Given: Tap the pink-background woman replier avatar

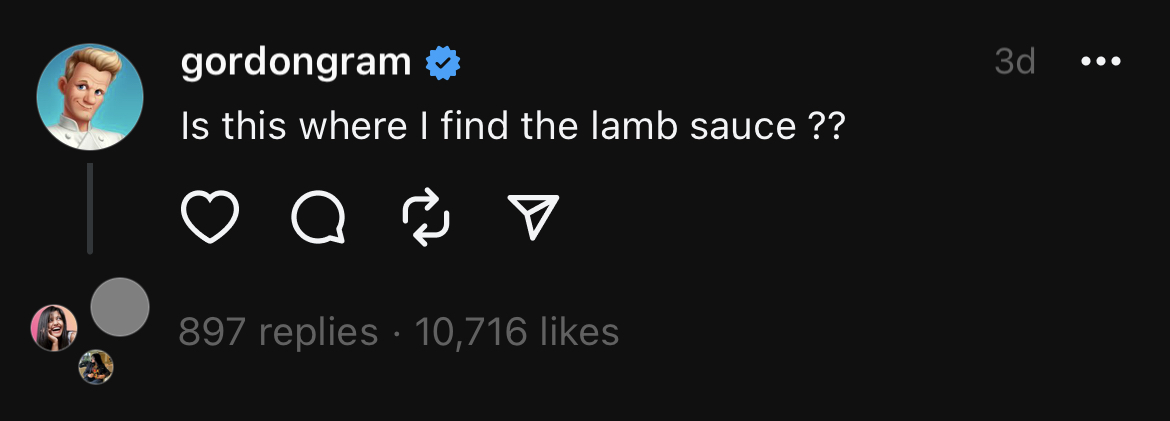Looking at the screenshot, I should point(54,328).
